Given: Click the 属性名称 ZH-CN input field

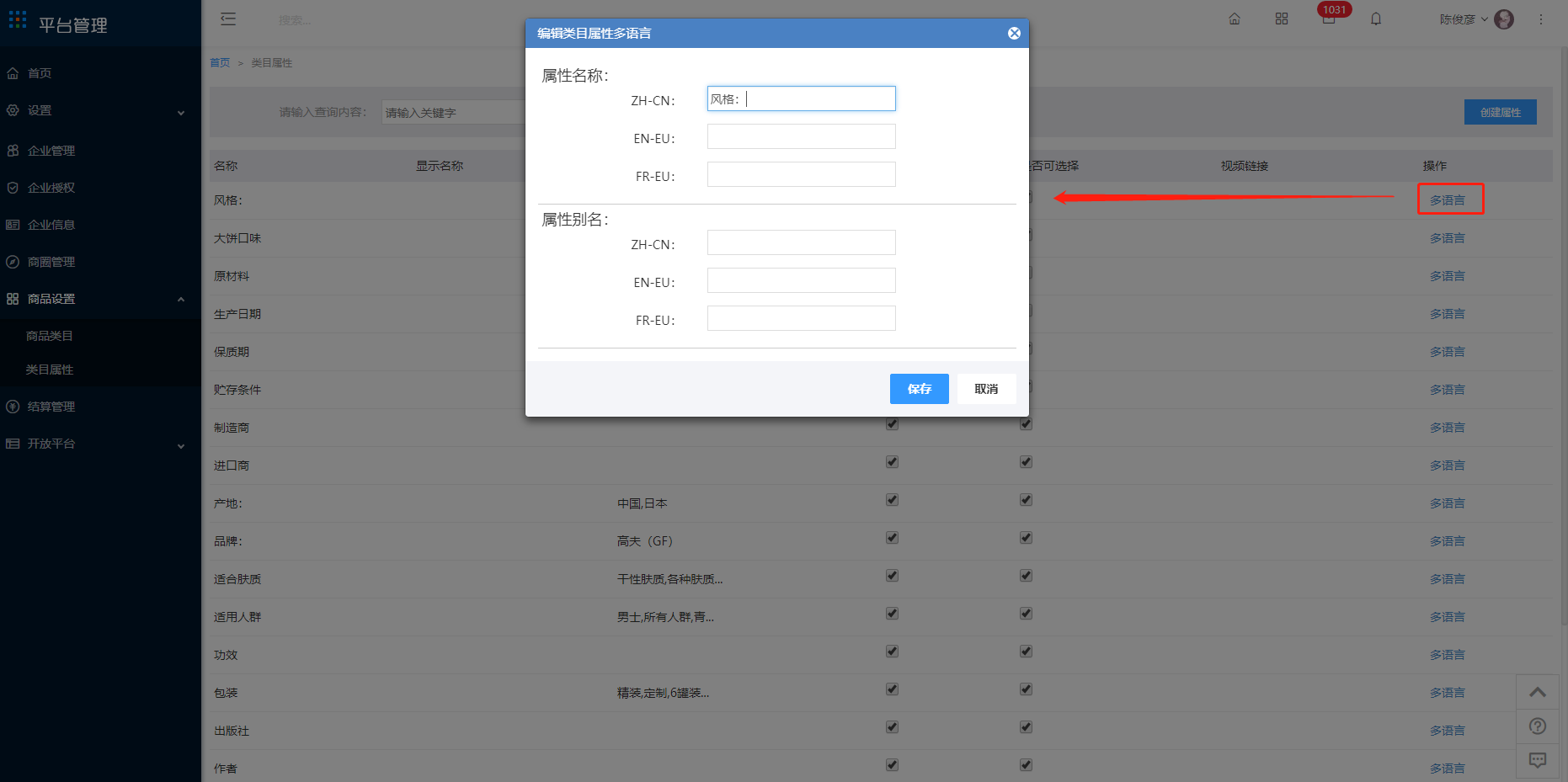Looking at the screenshot, I should 801,98.
